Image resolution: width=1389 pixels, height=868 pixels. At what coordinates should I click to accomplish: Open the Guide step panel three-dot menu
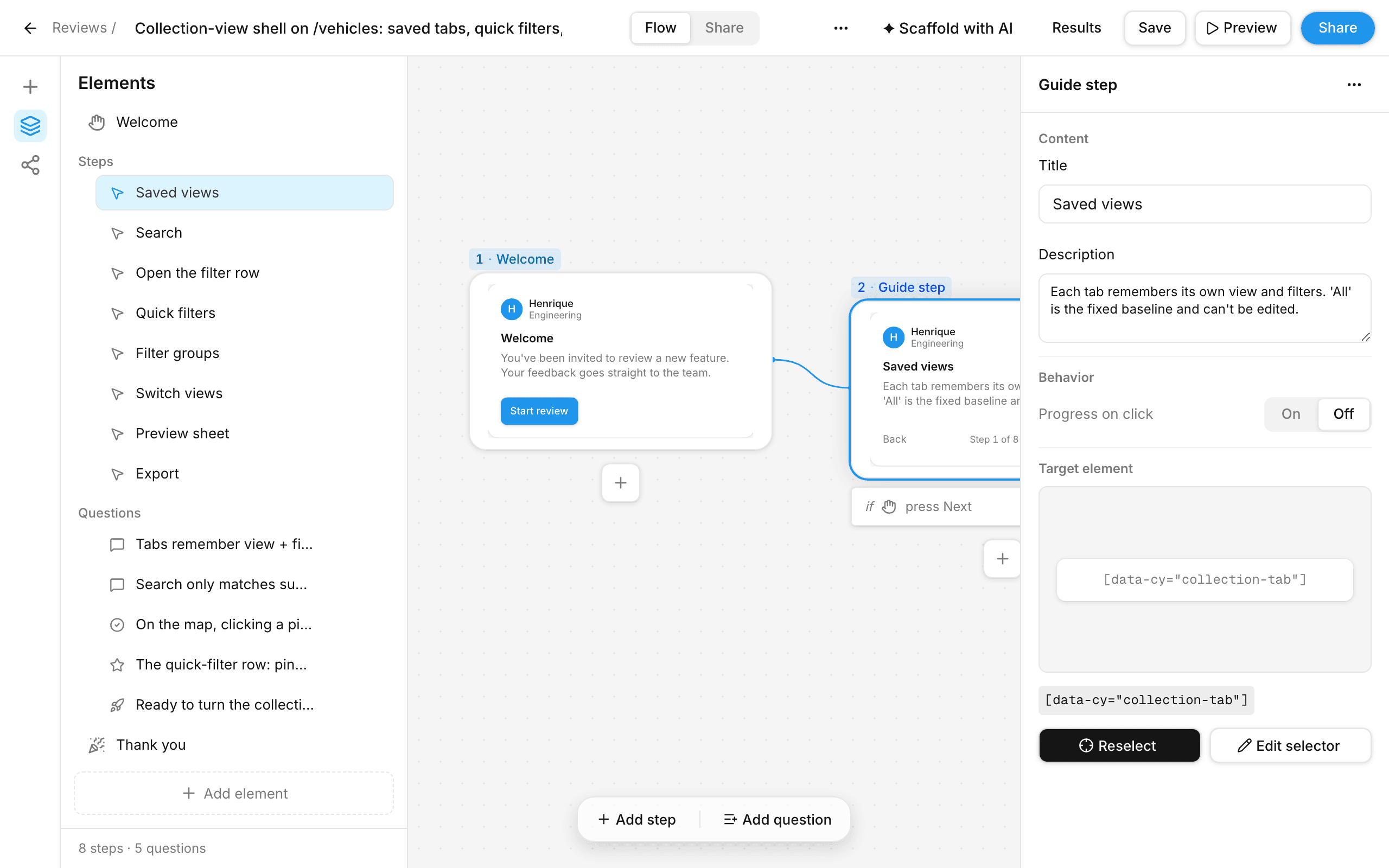(x=1354, y=85)
